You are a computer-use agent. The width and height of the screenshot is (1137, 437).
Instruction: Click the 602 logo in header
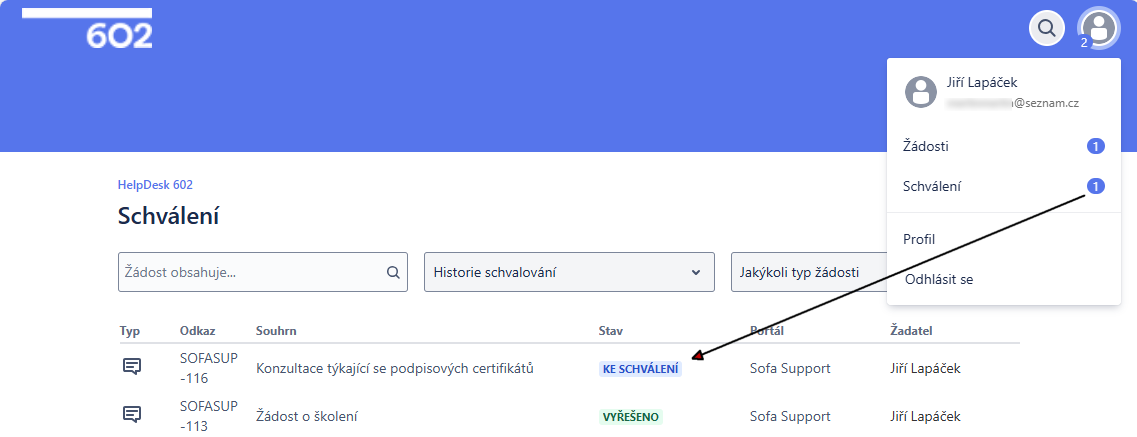(118, 35)
